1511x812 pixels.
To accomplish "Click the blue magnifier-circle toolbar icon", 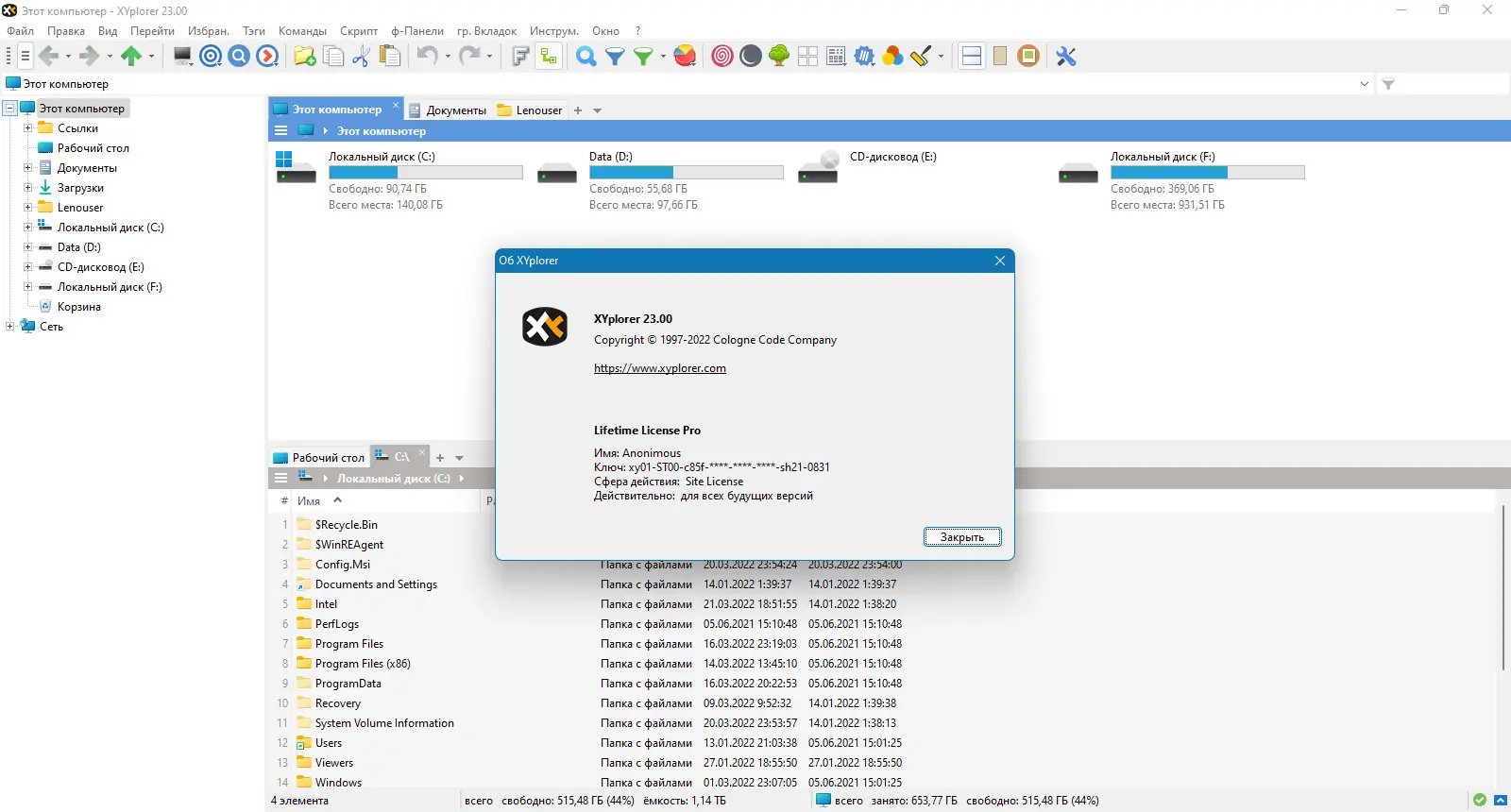I will pos(240,57).
